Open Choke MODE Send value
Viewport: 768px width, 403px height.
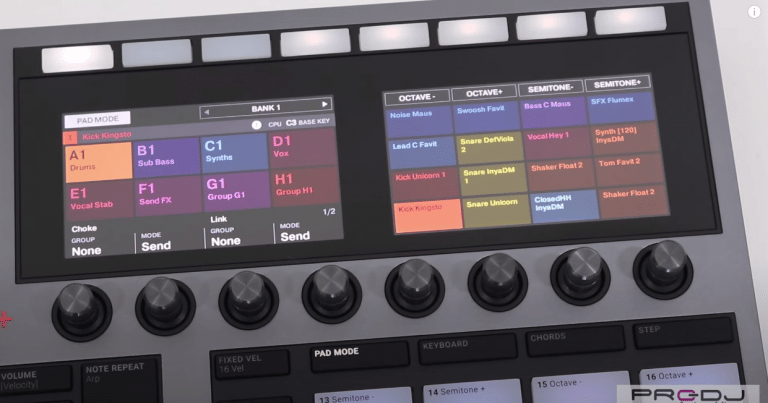pyautogui.click(x=156, y=246)
